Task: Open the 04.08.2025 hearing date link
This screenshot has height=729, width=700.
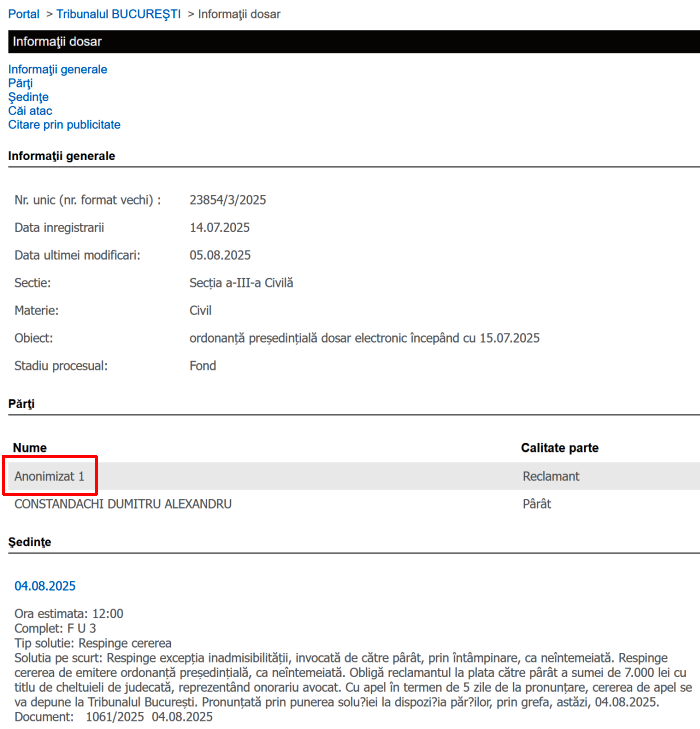Action: coord(45,586)
